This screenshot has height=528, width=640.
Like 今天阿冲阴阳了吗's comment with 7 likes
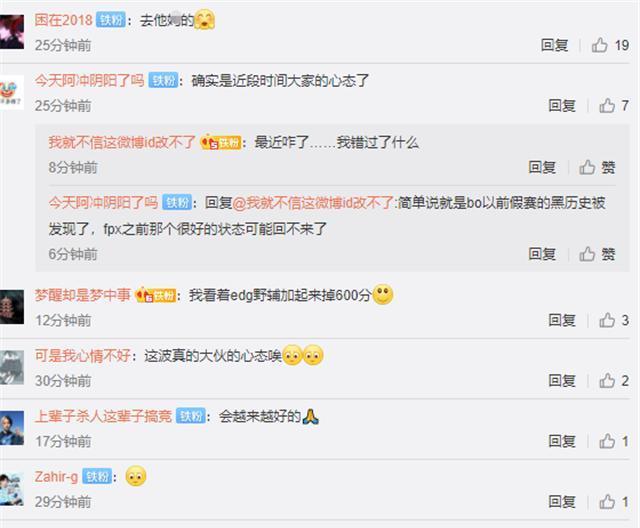pyautogui.click(x=613, y=105)
